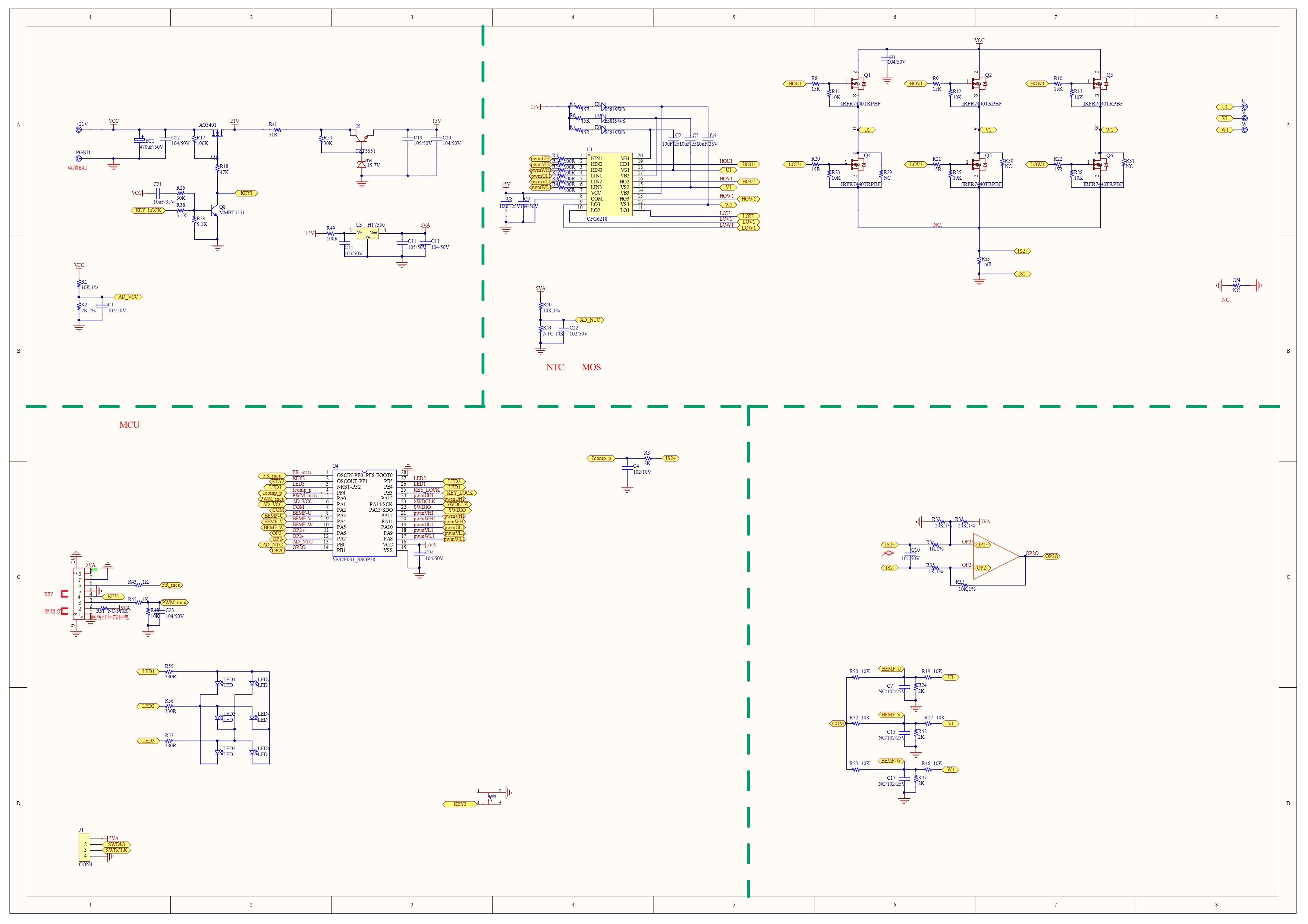
Task: Select the 'NRST-PF2' pin name on U4
Action: [349, 487]
